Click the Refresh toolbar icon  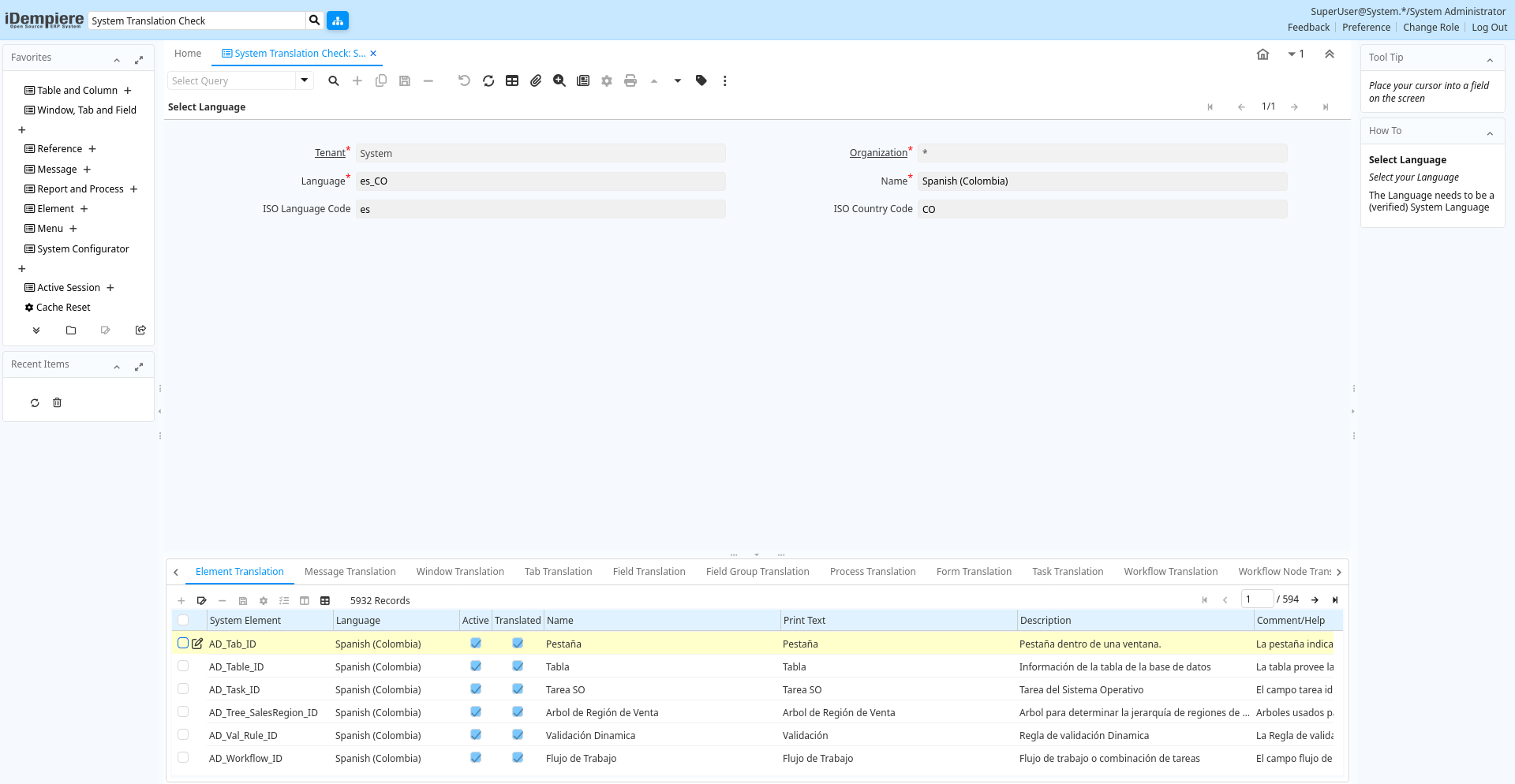[488, 80]
